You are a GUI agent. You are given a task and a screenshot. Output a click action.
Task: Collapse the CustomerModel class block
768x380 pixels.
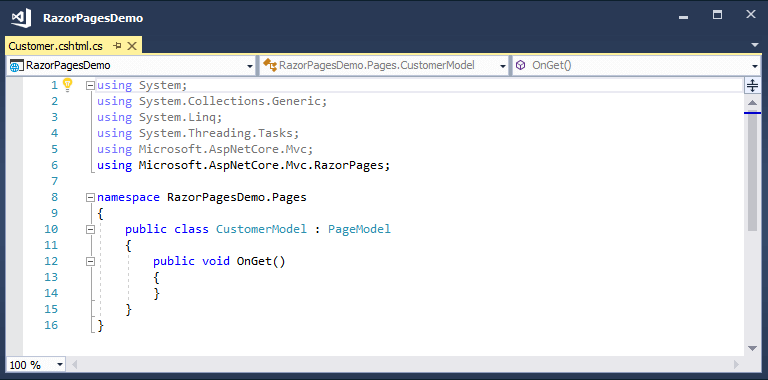(90, 229)
